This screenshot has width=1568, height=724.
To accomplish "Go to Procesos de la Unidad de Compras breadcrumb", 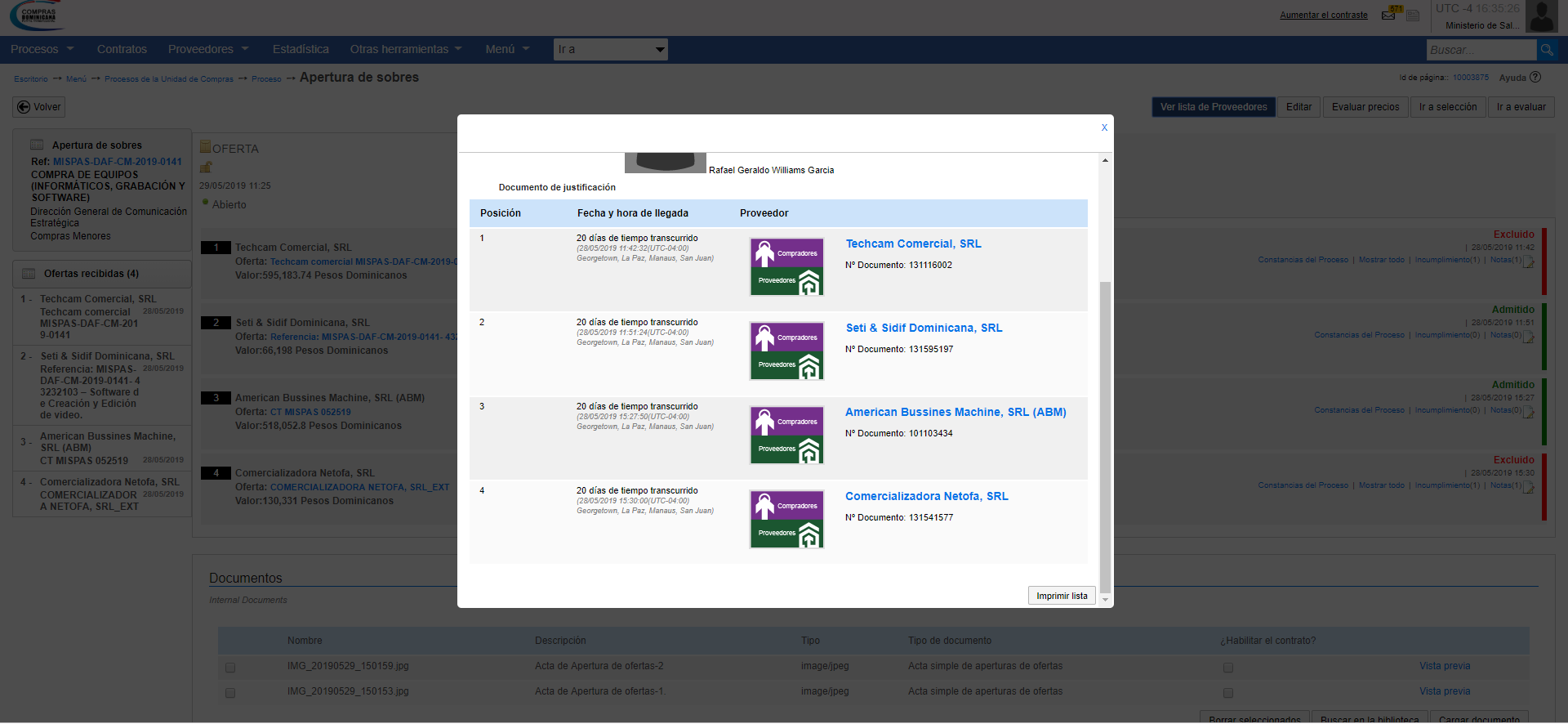I will (x=169, y=79).
